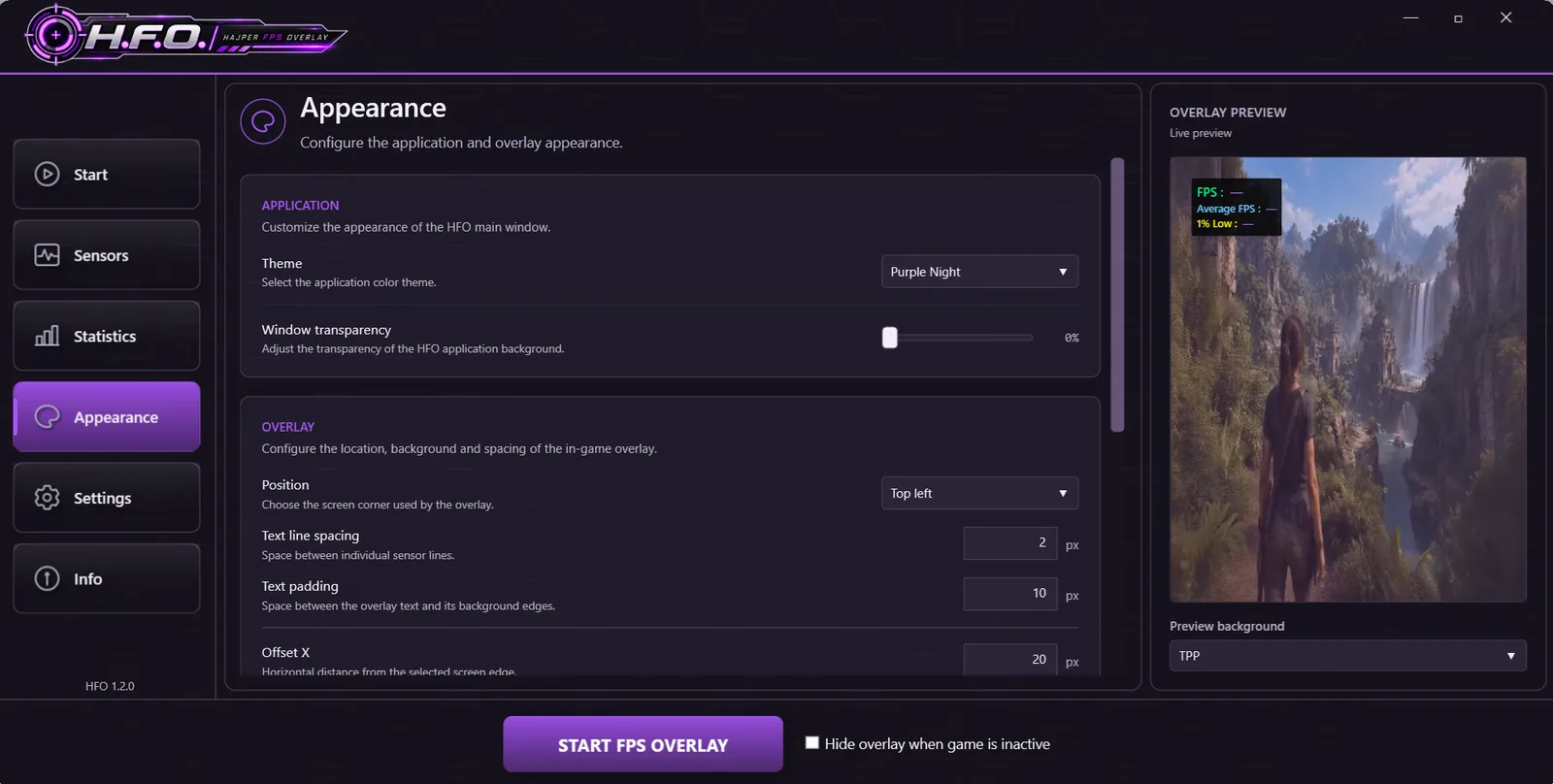The image size is (1553, 784).
Task: Click the Settings gear icon
Action: click(47, 498)
